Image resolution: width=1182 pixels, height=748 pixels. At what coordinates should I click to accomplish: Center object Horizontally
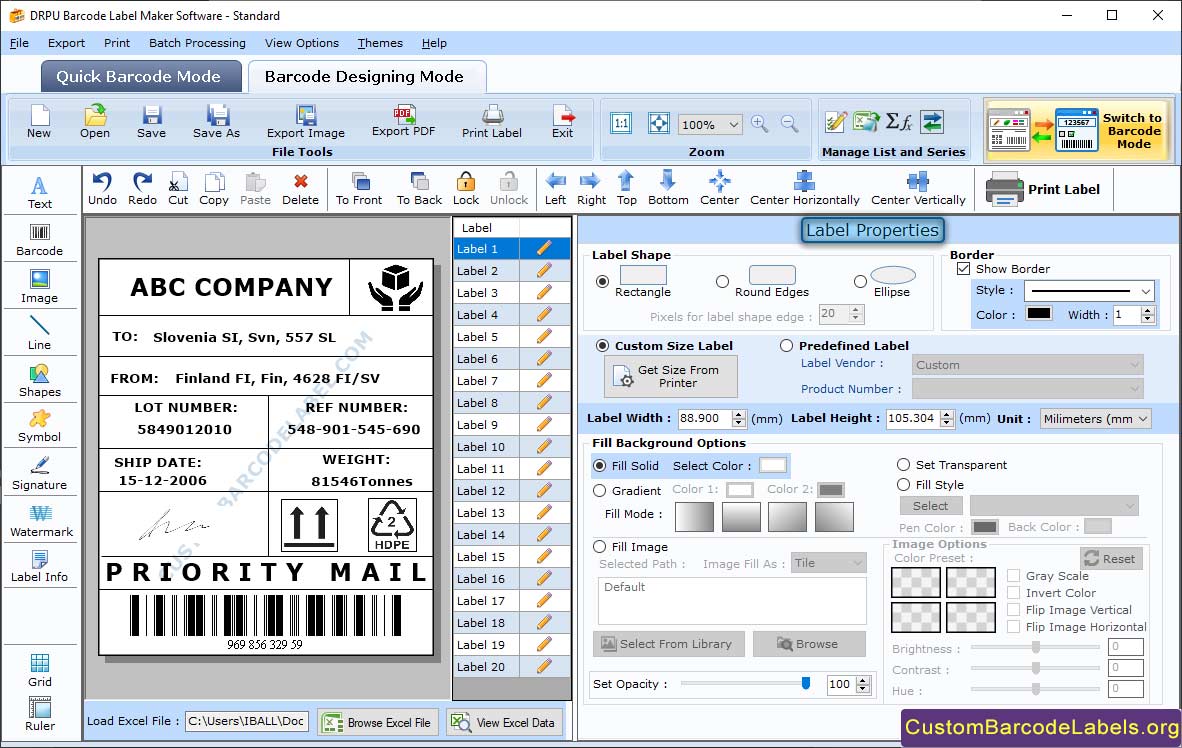(x=804, y=189)
